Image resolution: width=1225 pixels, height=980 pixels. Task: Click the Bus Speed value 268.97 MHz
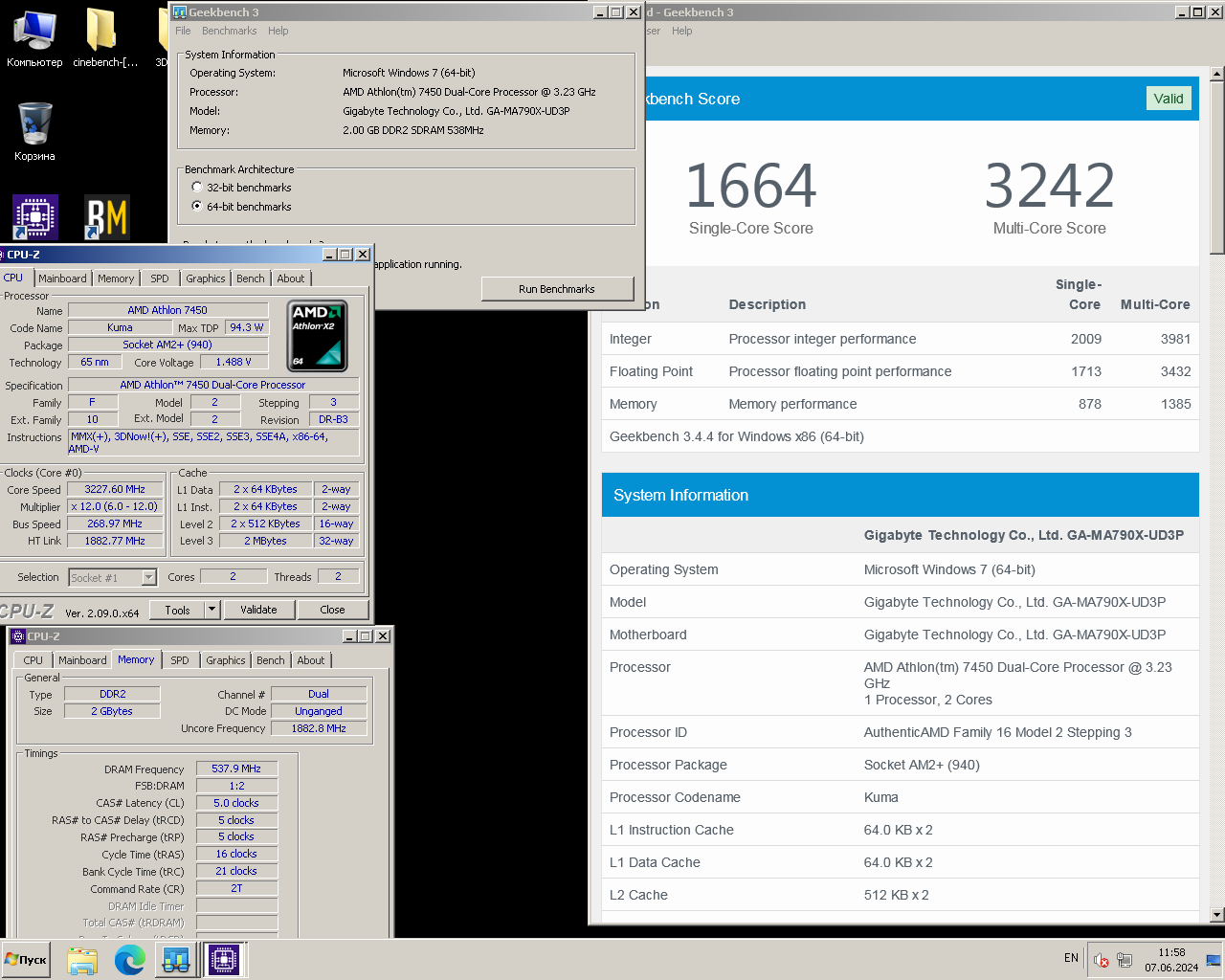point(115,523)
